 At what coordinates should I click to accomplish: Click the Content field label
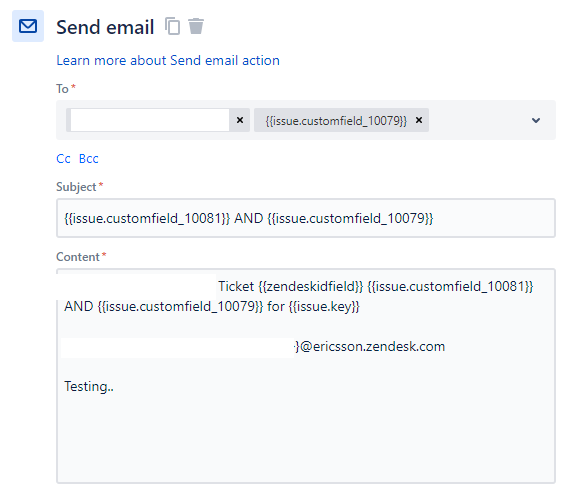tap(78, 257)
